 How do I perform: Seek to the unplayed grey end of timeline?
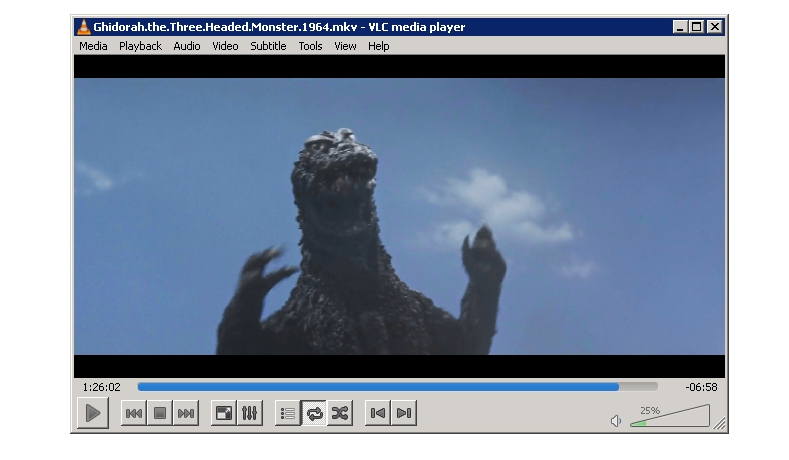tap(638, 387)
